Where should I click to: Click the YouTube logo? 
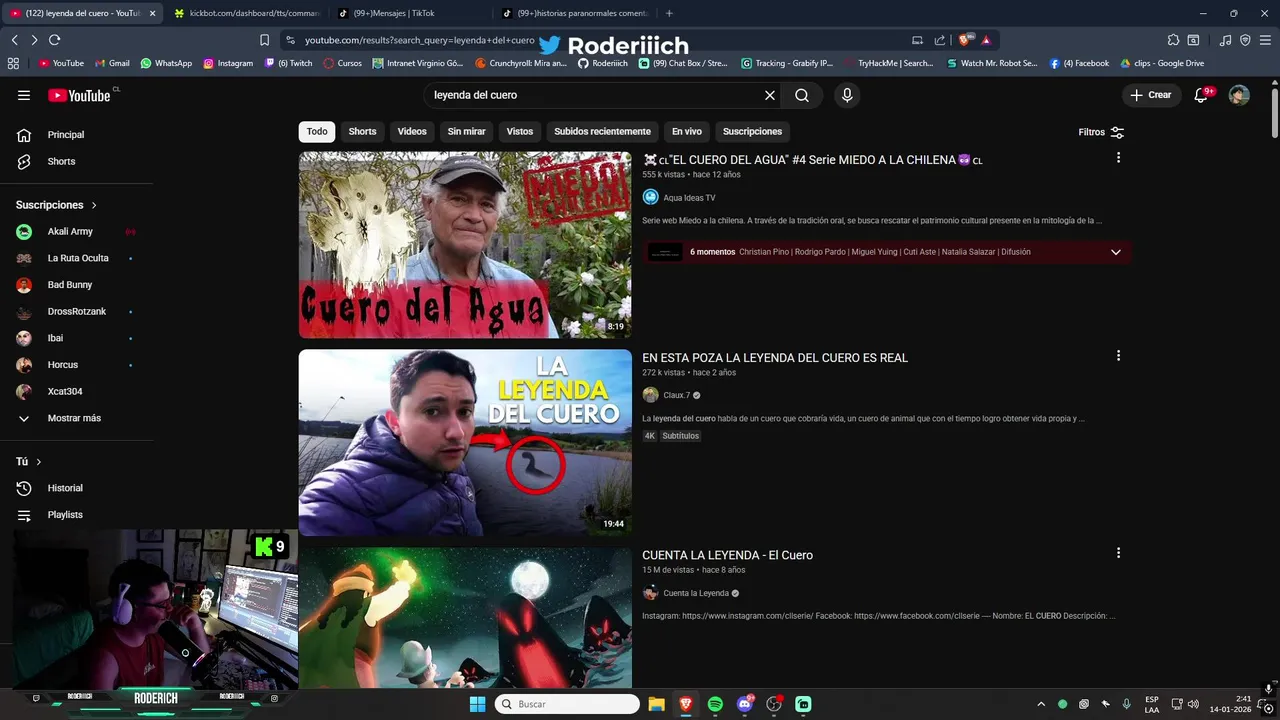[80, 95]
